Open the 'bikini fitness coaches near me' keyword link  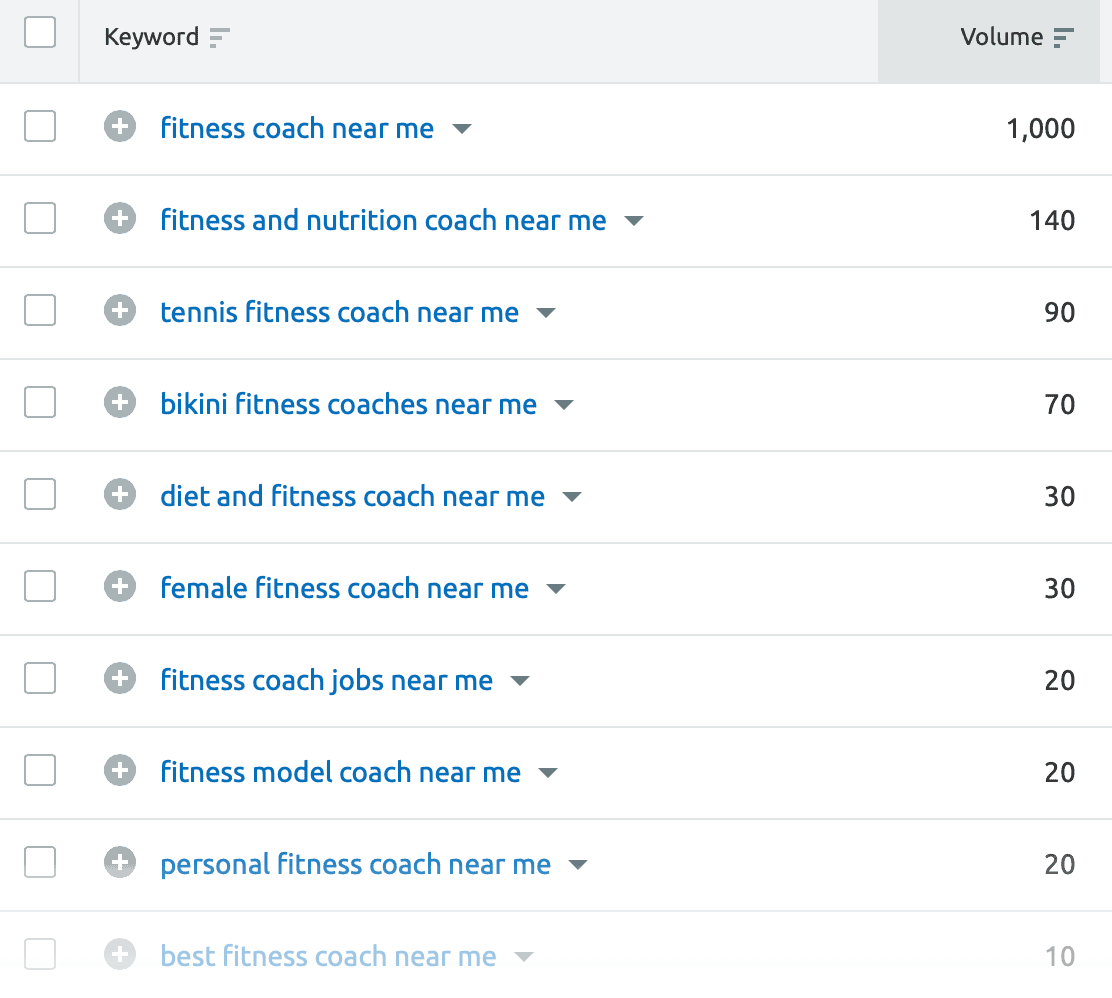click(347, 404)
